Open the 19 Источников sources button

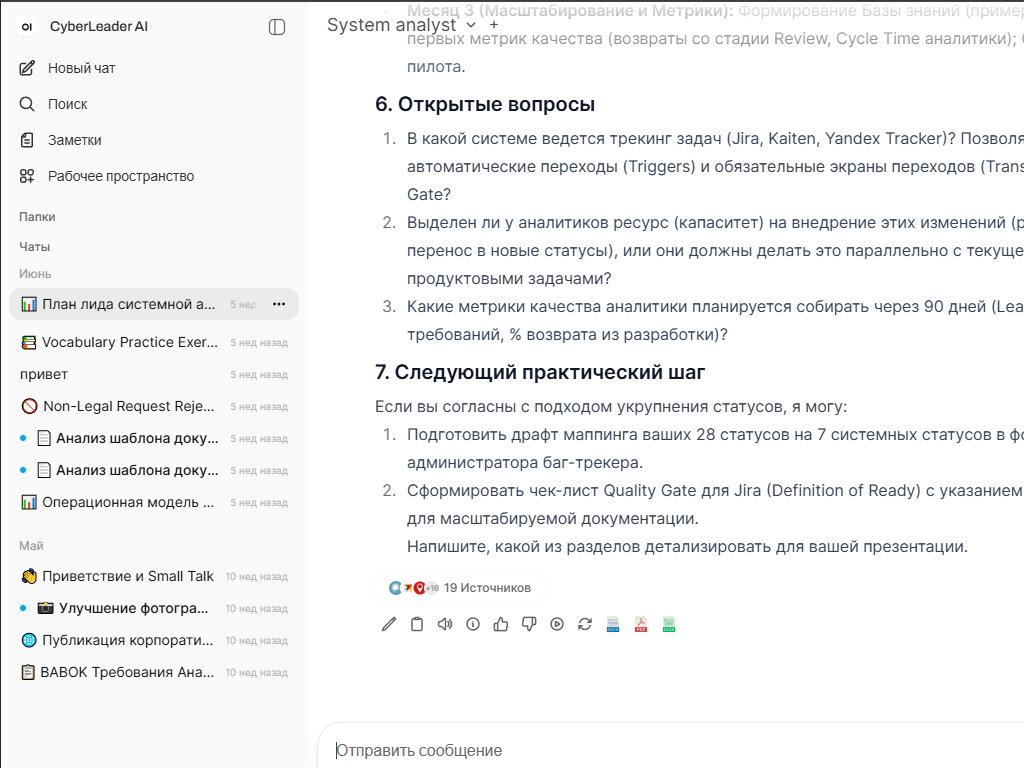tap(459, 588)
